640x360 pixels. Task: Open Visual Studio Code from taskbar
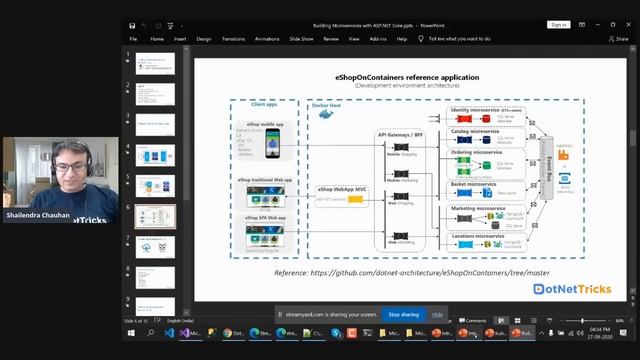[x=169, y=333]
